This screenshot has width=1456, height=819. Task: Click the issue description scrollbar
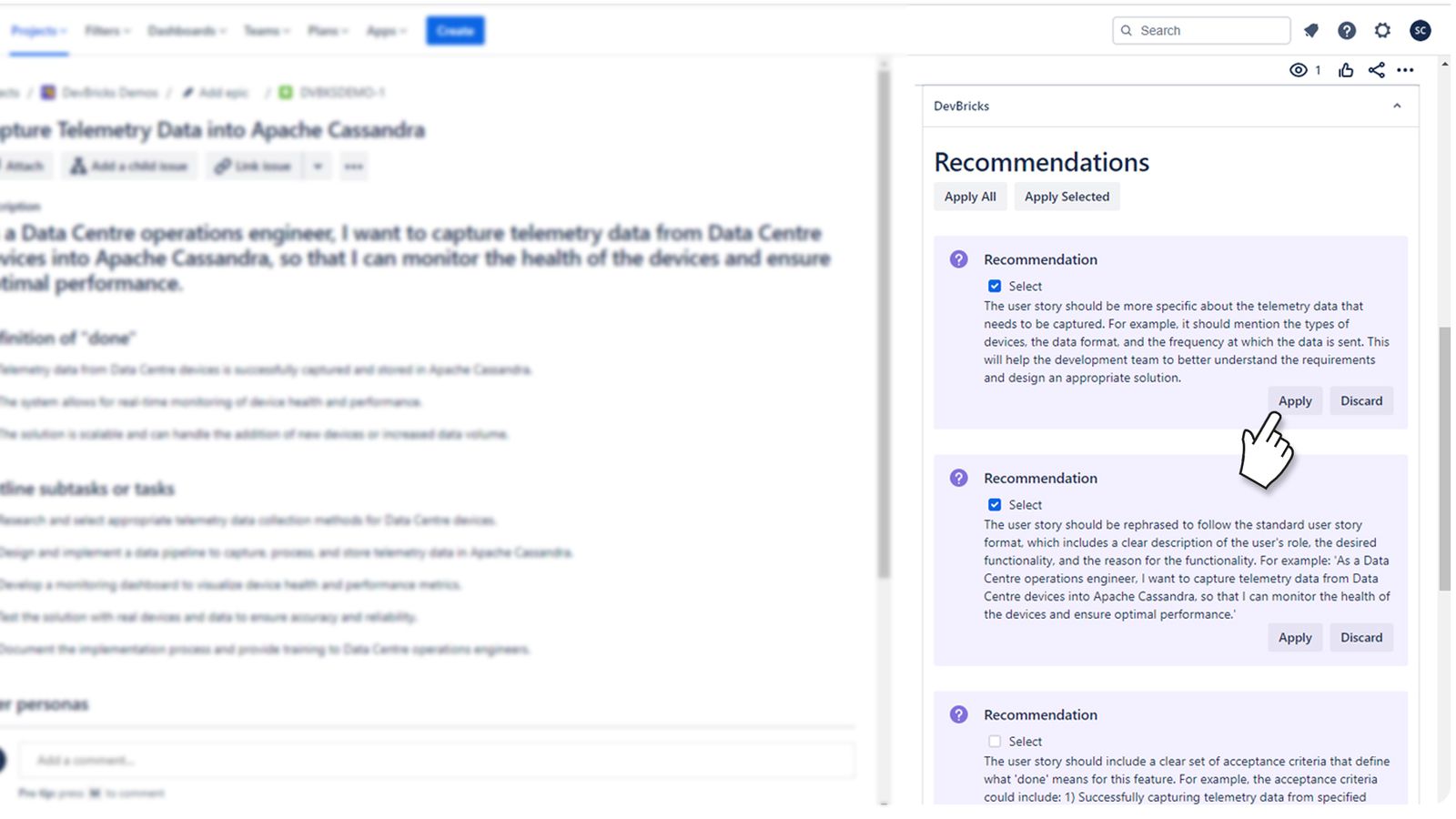(883, 323)
